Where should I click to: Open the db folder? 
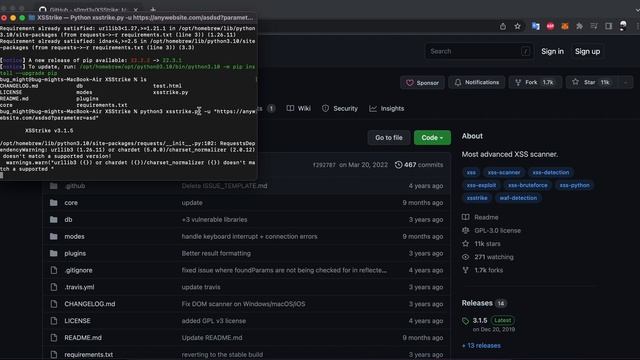[68, 220]
